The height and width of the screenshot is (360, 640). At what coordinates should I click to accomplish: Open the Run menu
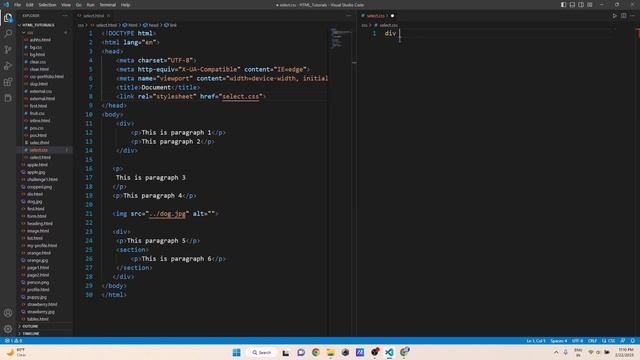[91, 5]
